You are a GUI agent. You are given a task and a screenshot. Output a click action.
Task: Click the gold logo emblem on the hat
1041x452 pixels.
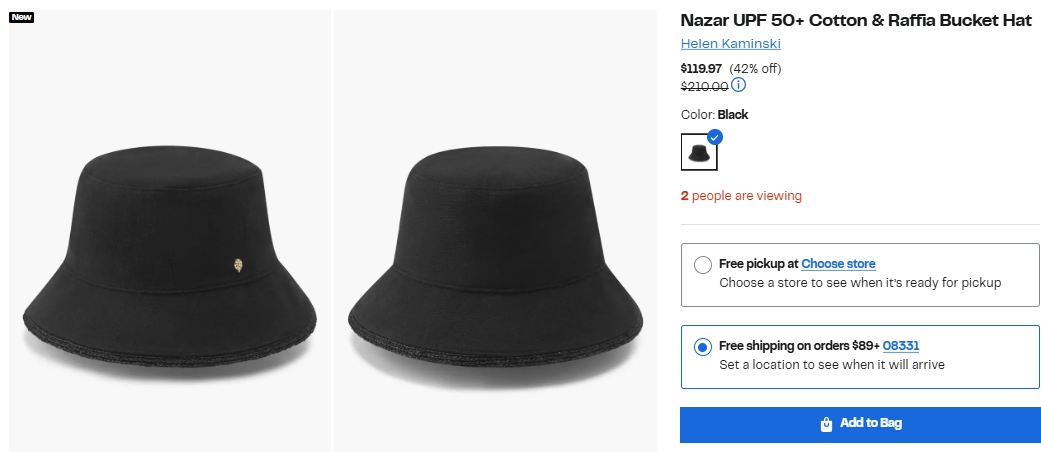(237, 265)
